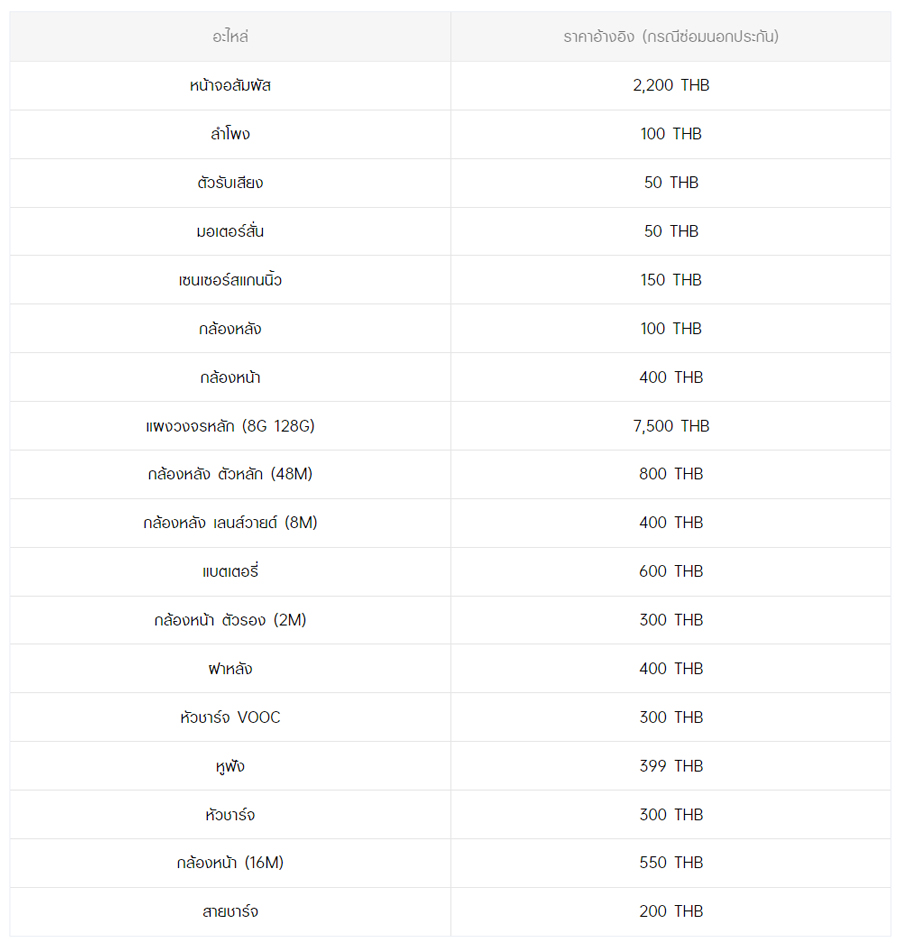Select หัวชาร์จ VOOC part label
The height and width of the screenshot is (947, 900).
230,718
